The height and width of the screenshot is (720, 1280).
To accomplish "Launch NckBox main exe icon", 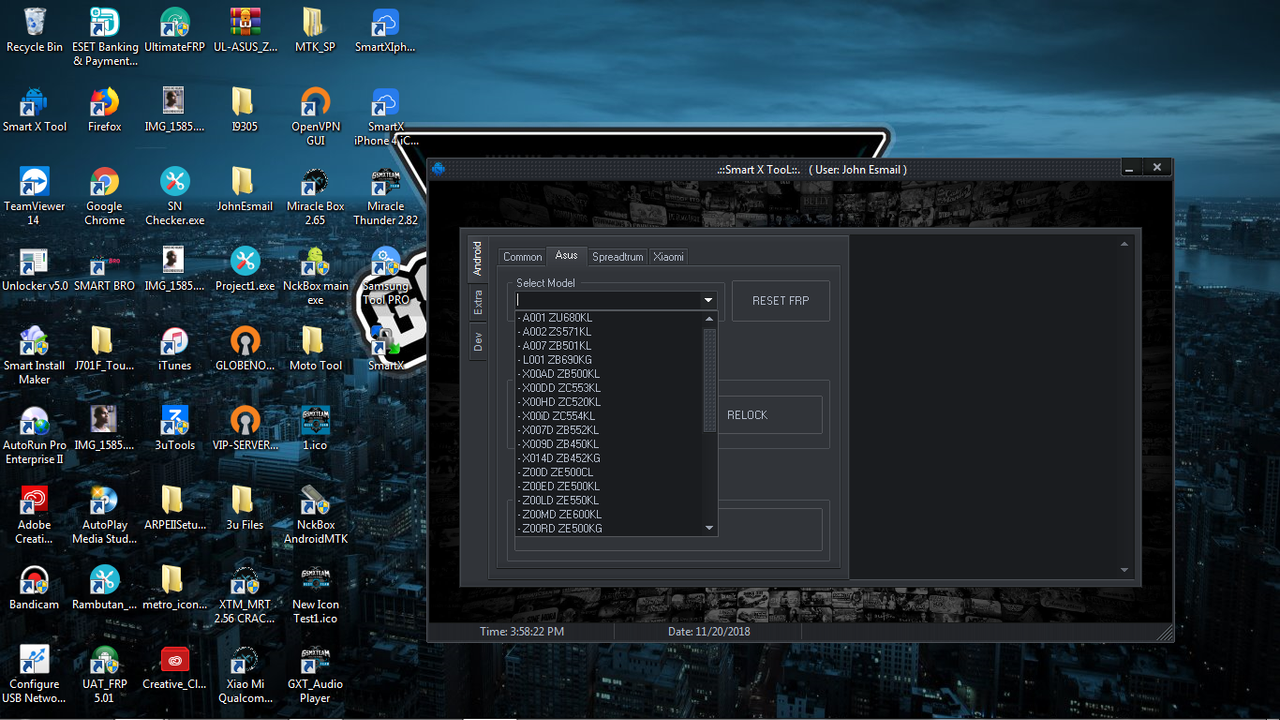I will pyautogui.click(x=315, y=276).
